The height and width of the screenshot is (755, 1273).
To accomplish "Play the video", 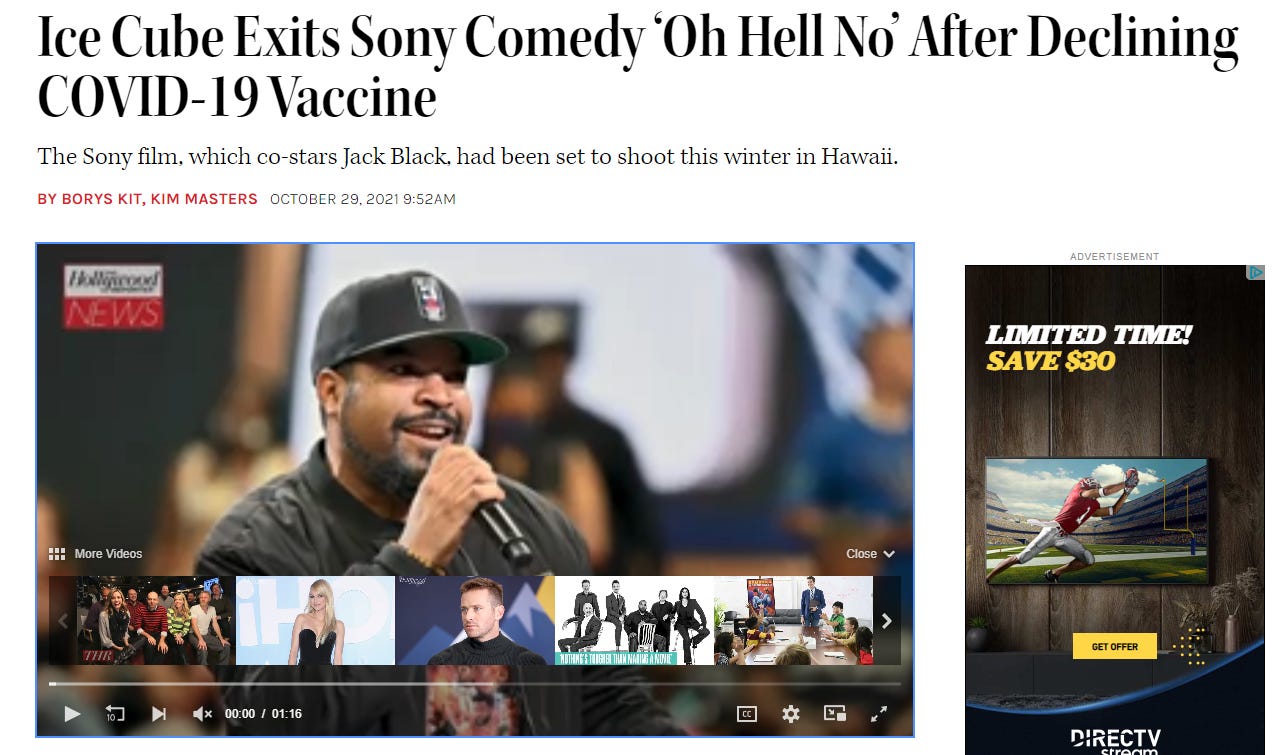I will pyautogui.click(x=72, y=713).
